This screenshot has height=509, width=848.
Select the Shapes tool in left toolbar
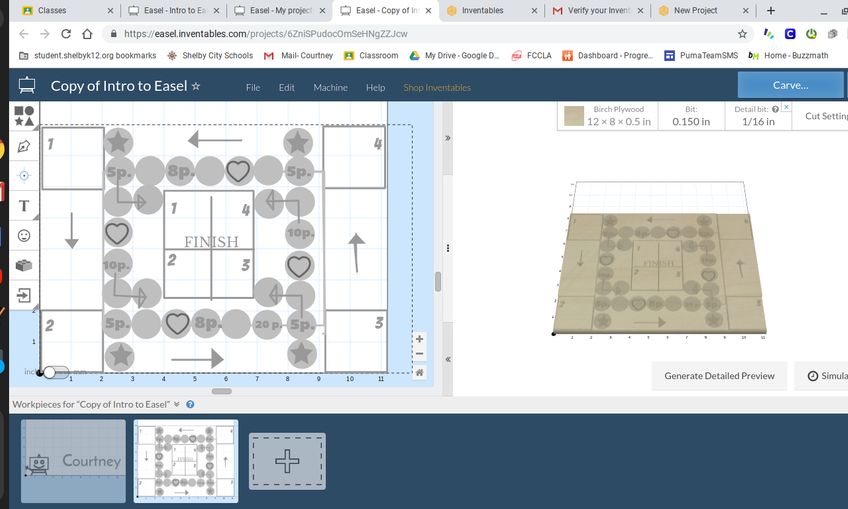(24, 116)
